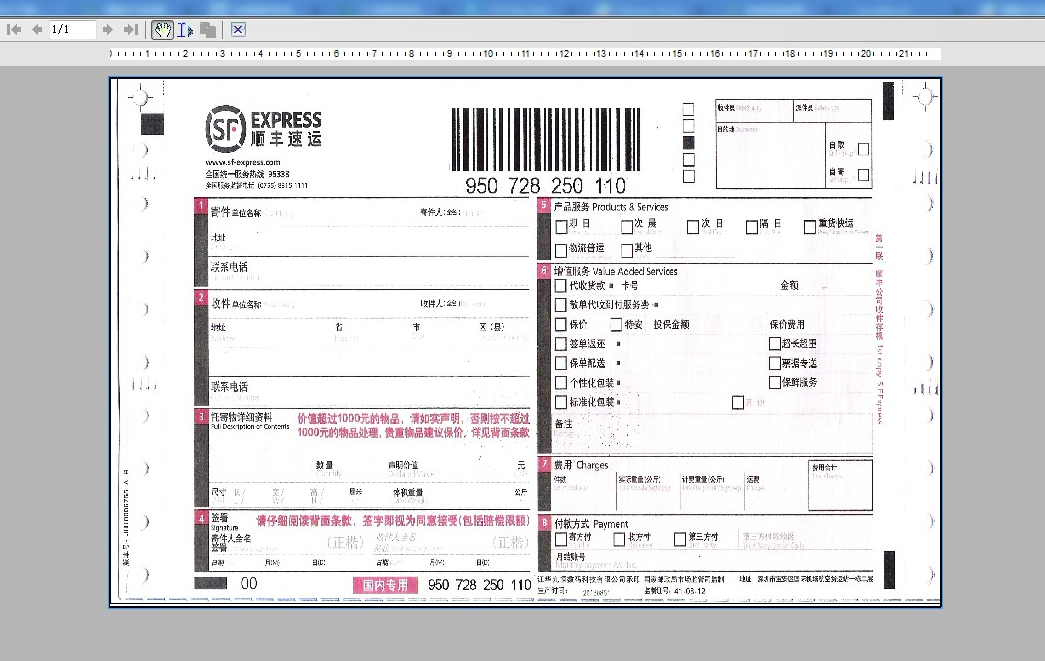This screenshot has height=661, width=1045.
Task: Click the 增值服务 Value Added Services heading
Action: pos(615,271)
